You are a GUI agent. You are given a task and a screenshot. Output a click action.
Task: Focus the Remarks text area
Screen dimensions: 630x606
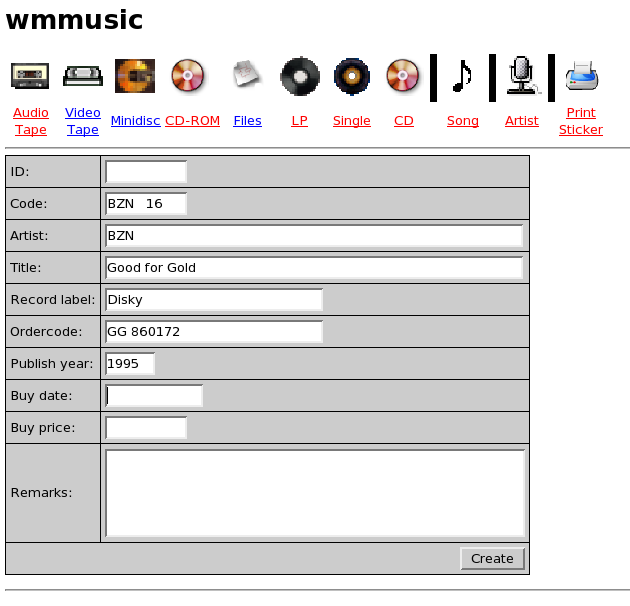pos(315,493)
